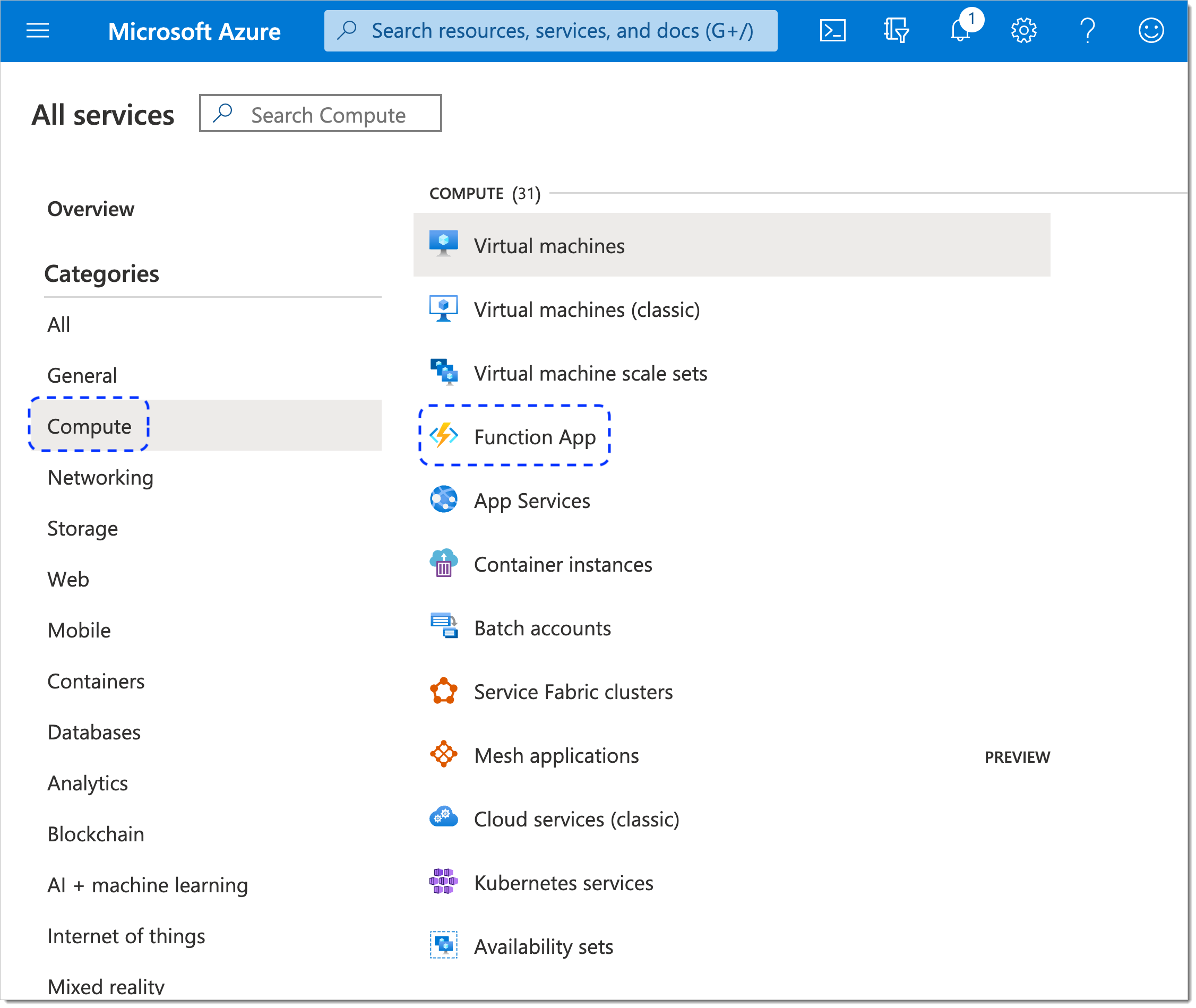Screen dimensions: 1196x1008
Task: Click the Virtual machines (classic) icon
Action: [x=443, y=309]
